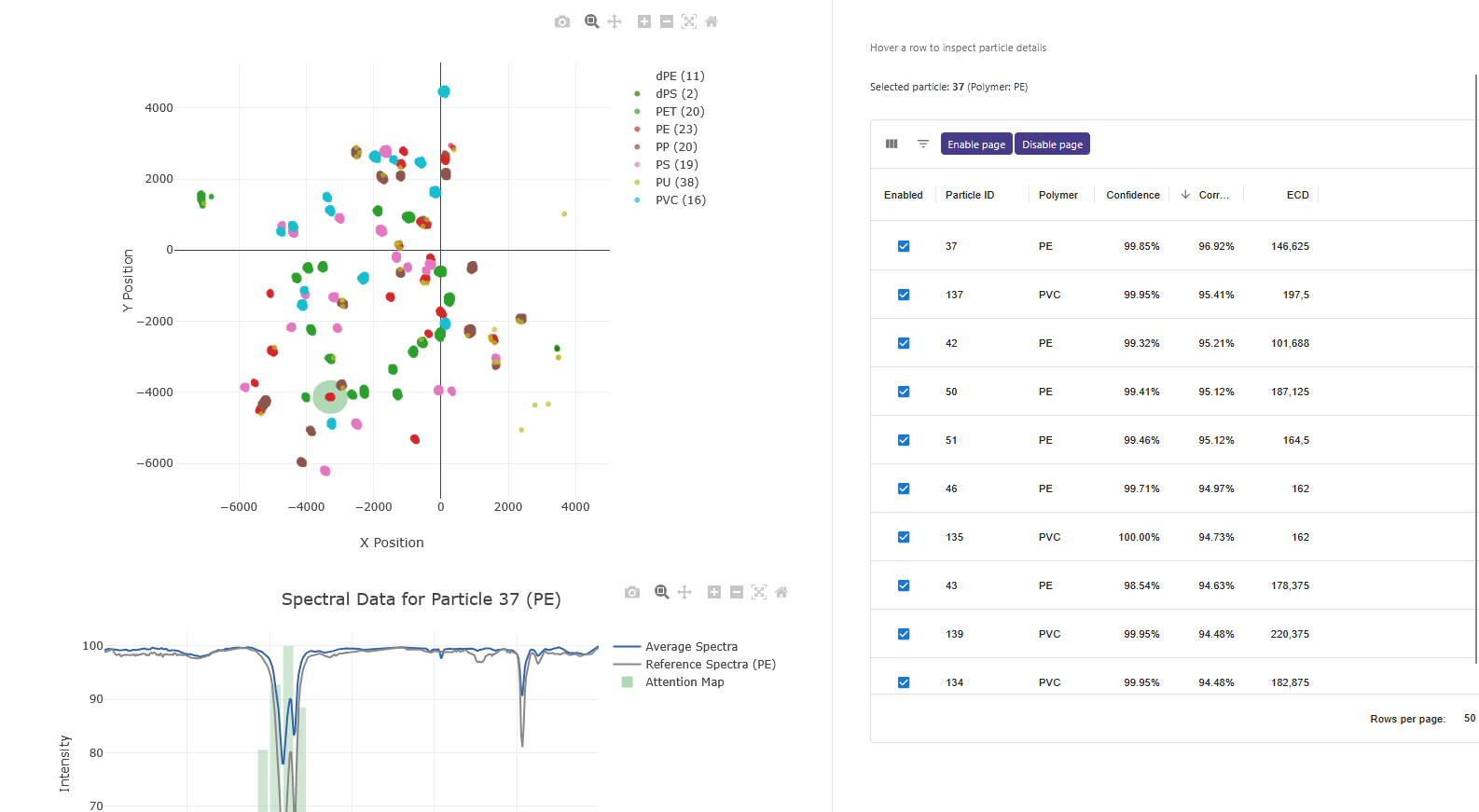Image resolution: width=1479 pixels, height=812 pixels.
Task: Click particle ID 137 cell
Action: [x=954, y=295]
